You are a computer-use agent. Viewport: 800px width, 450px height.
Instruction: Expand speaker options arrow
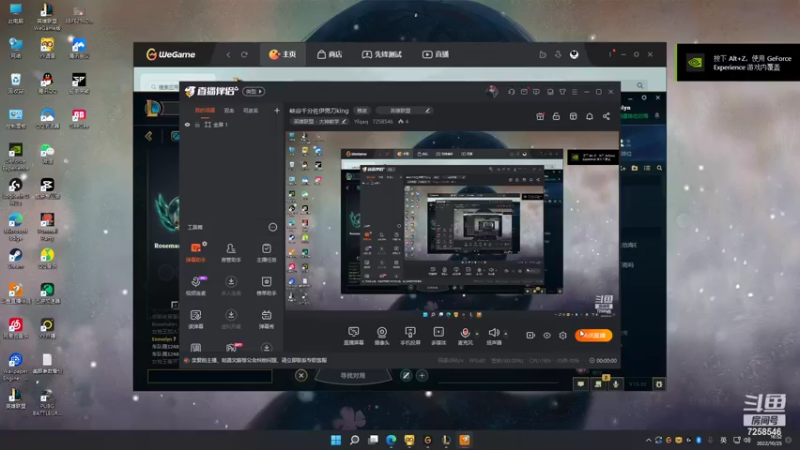point(506,334)
